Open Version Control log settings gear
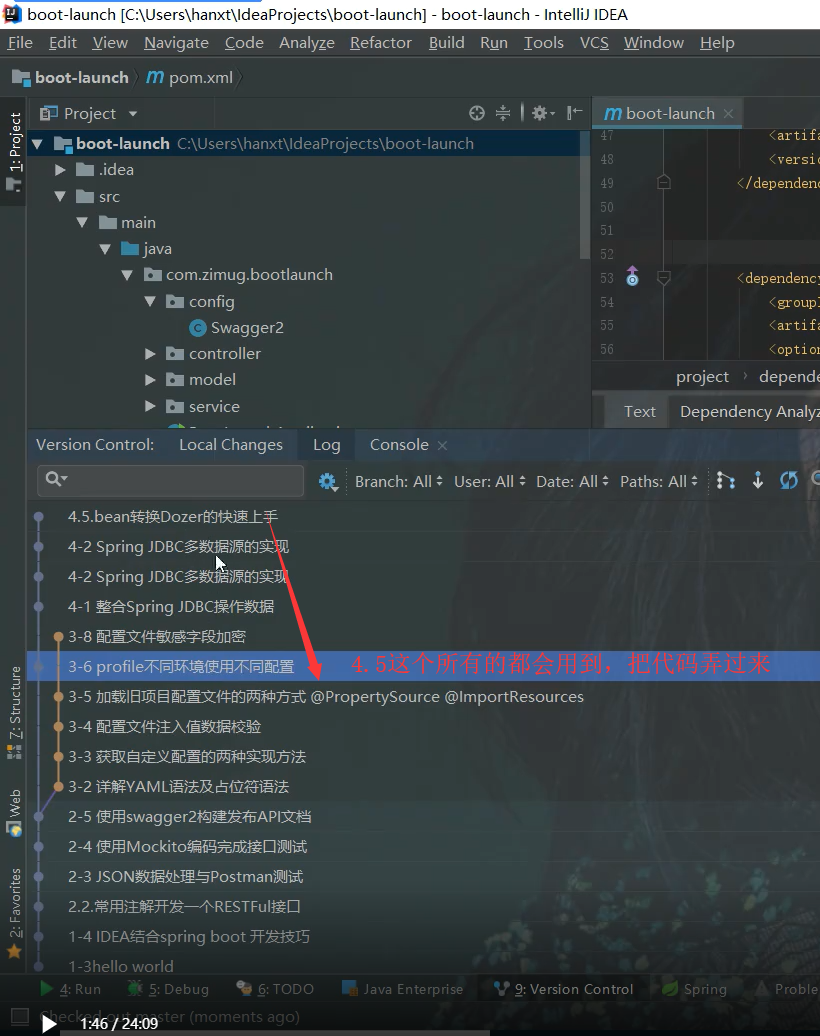The image size is (820, 1036). click(328, 482)
